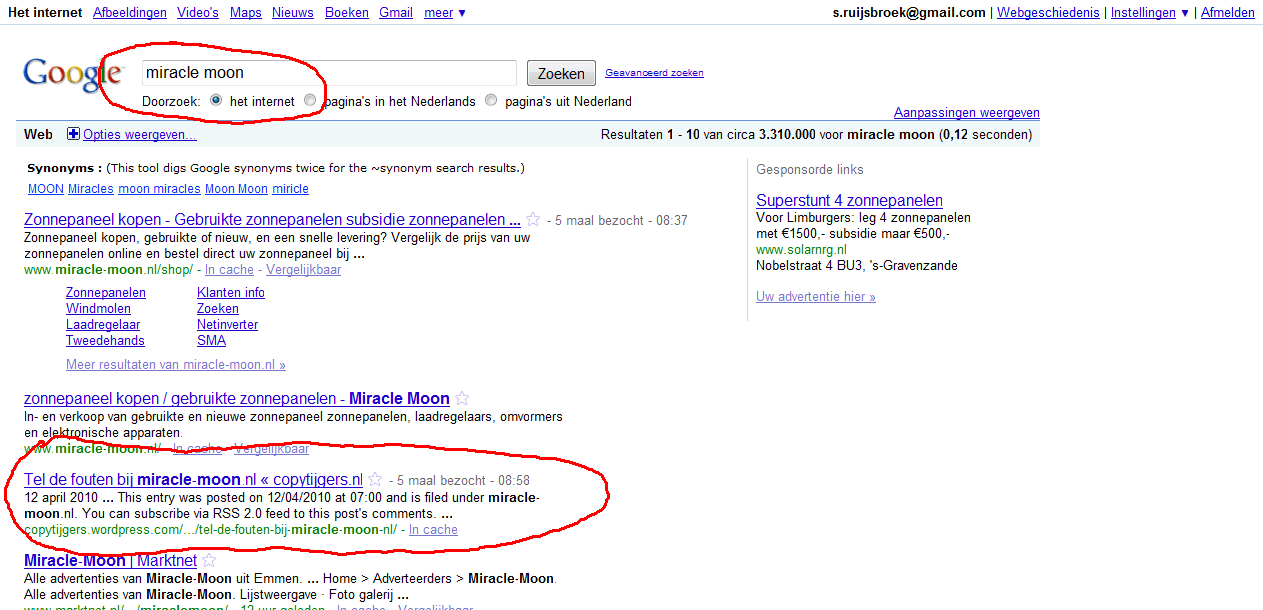Open 'Tel de fouten bij miracle-moon.nl' result
Screen dimensions: 1263x610
pyautogui.click(x=193, y=480)
